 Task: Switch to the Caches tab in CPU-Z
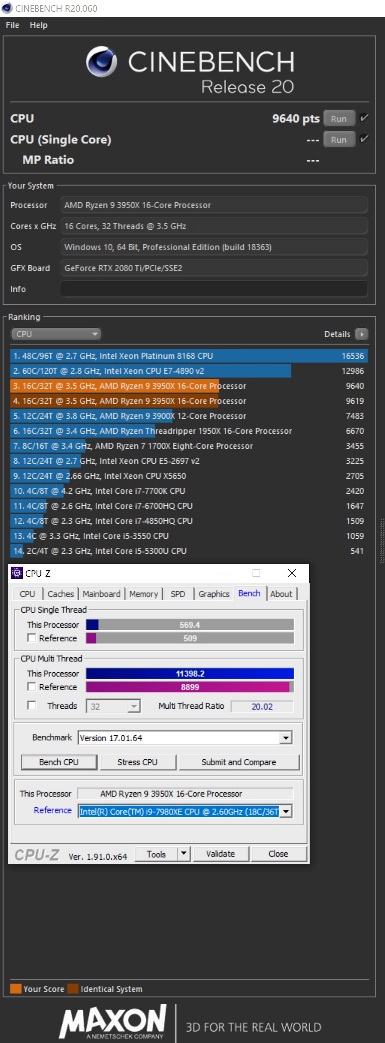click(61, 594)
